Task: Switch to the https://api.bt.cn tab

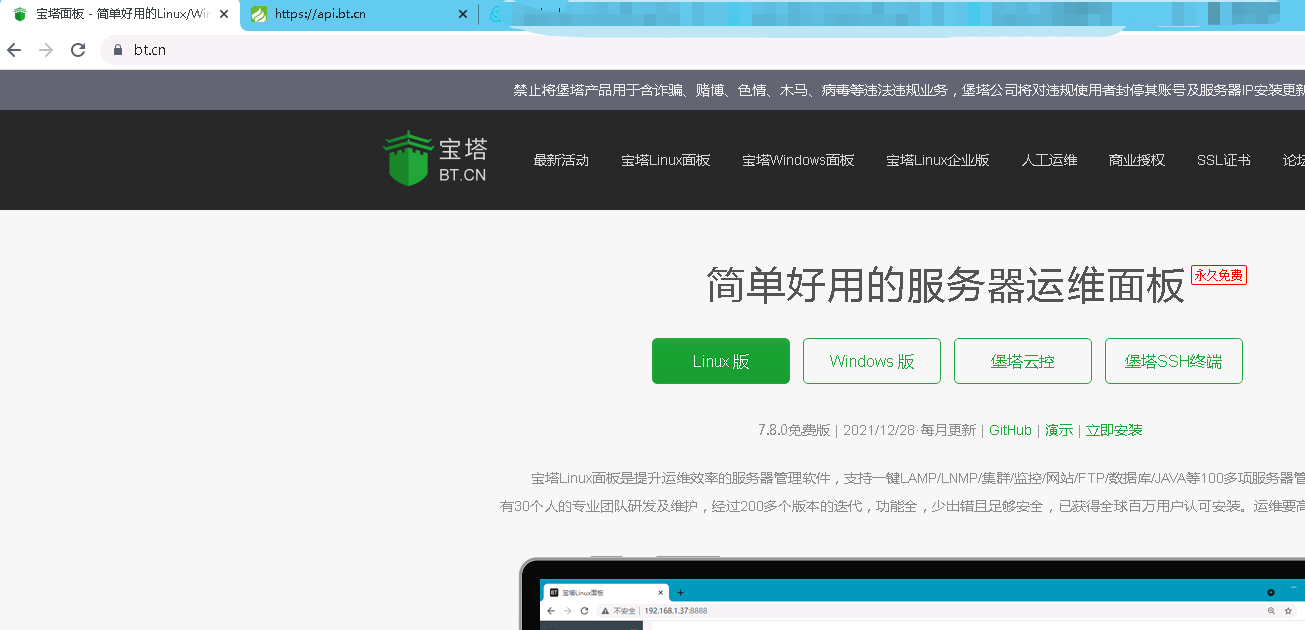Action: click(x=359, y=15)
